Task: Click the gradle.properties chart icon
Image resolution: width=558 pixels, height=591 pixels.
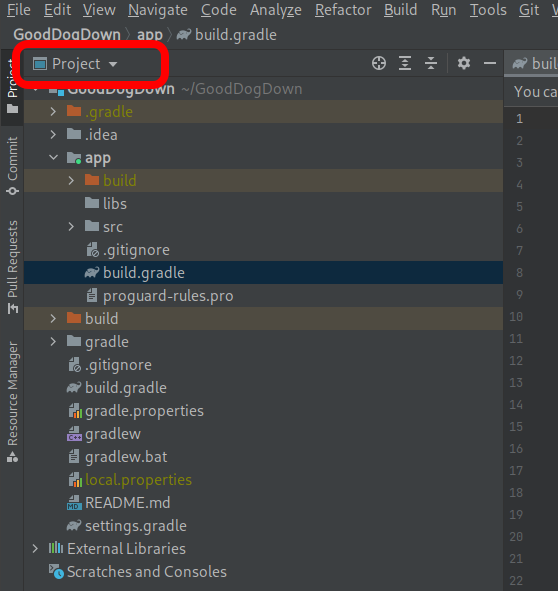Action: point(75,410)
